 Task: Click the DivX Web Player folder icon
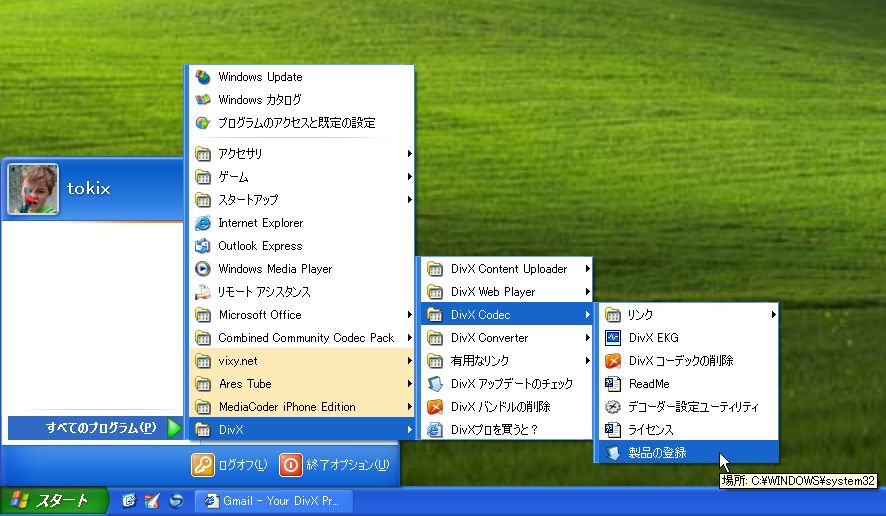pyautogui.click(x=435, y=292)
